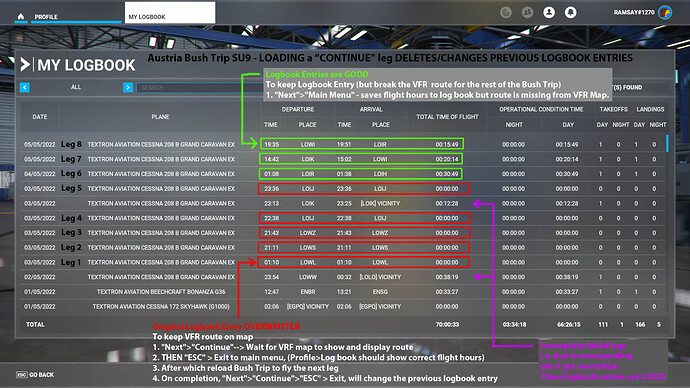Open the friends group icon
Viewport: 690px width, 388px height.
(527, 12)
